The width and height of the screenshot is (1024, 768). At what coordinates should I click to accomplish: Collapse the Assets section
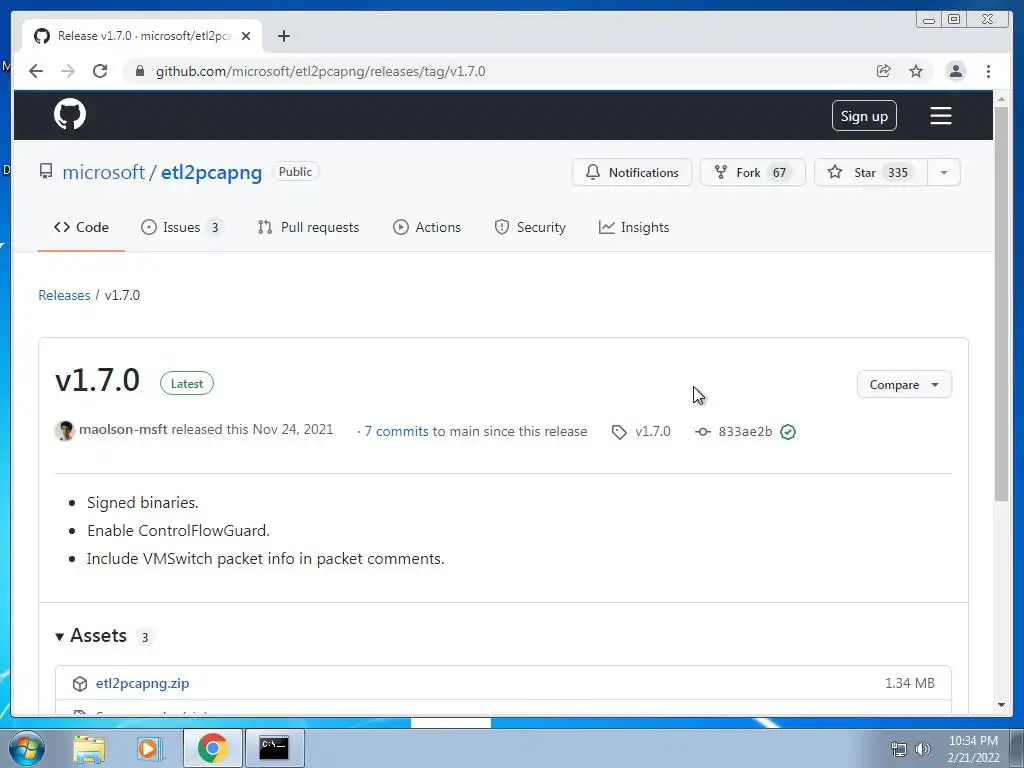click(x=91, y=636)
